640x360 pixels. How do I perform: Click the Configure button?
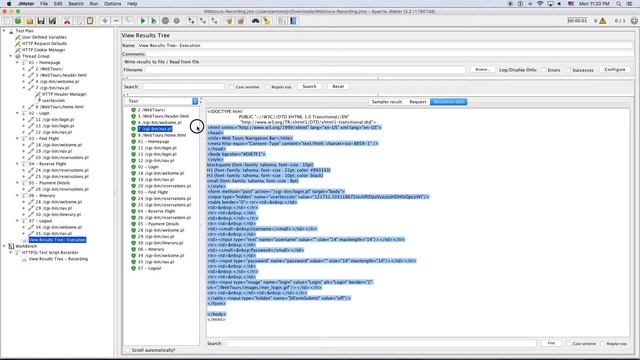click(615, 70)
